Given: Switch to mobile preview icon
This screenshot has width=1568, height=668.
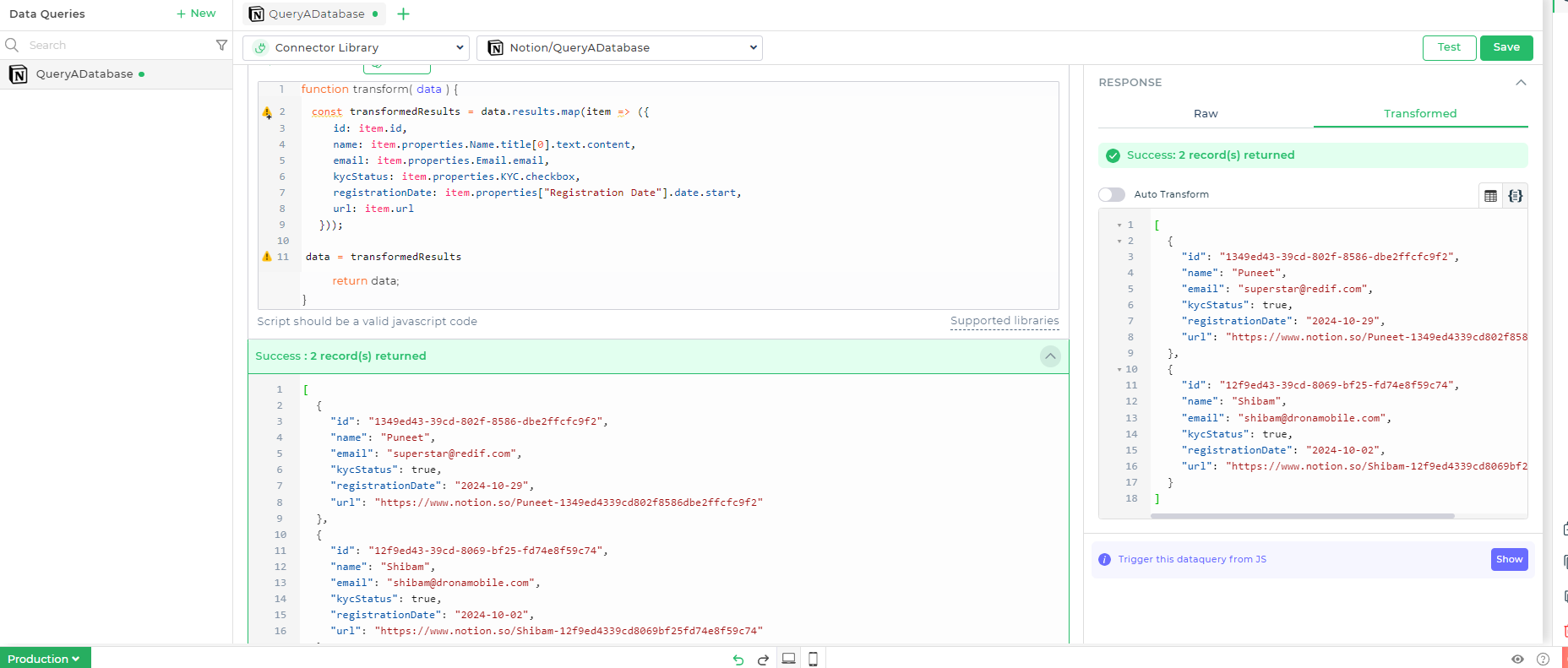Looking at the screenshot, I should (x=813, y=659).
